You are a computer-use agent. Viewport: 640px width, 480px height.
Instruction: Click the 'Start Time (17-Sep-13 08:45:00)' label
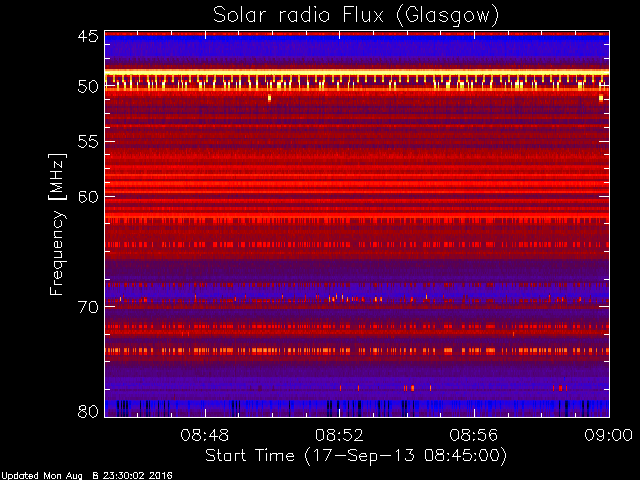tap(356, 456)
